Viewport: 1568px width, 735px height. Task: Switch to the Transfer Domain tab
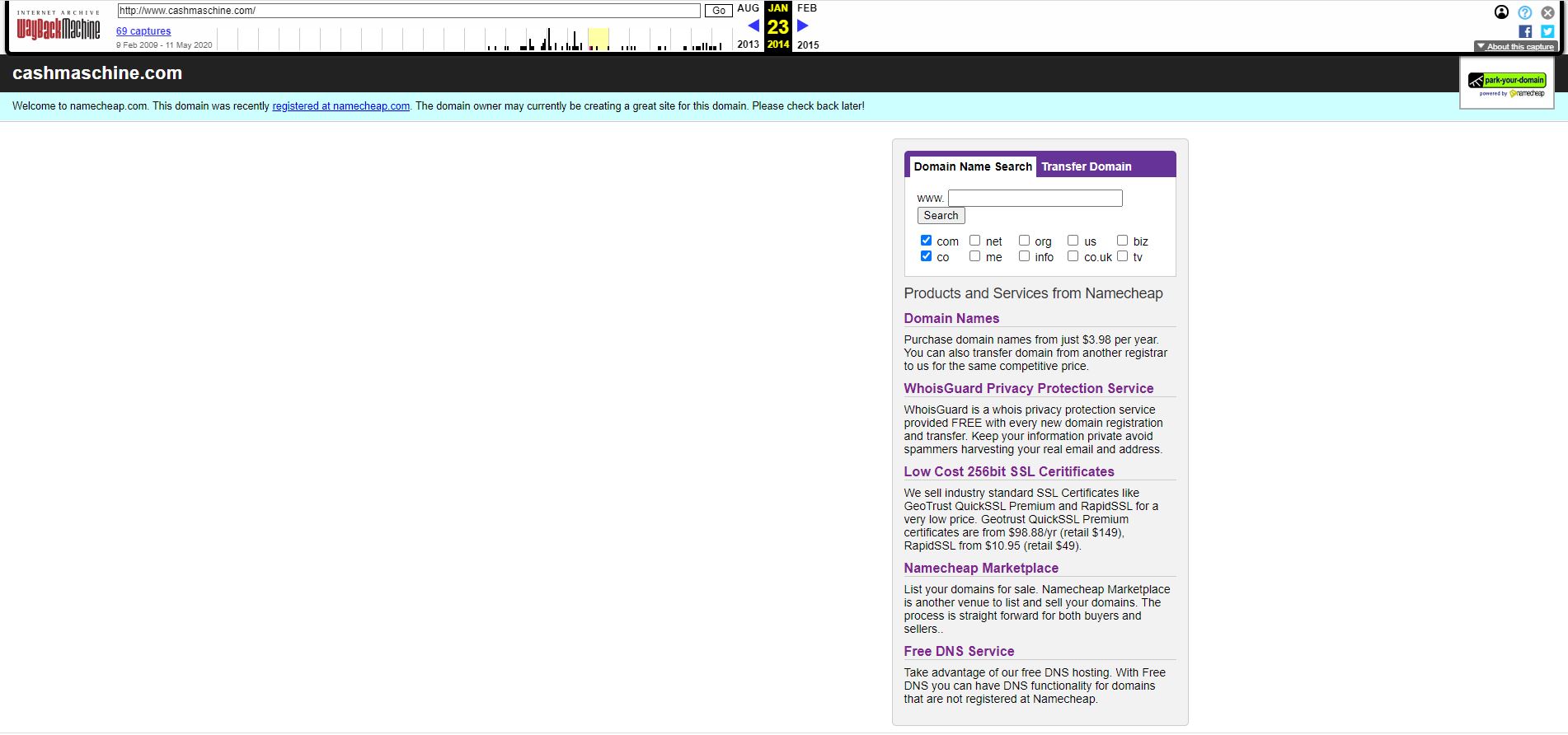tap(1086, 166)
